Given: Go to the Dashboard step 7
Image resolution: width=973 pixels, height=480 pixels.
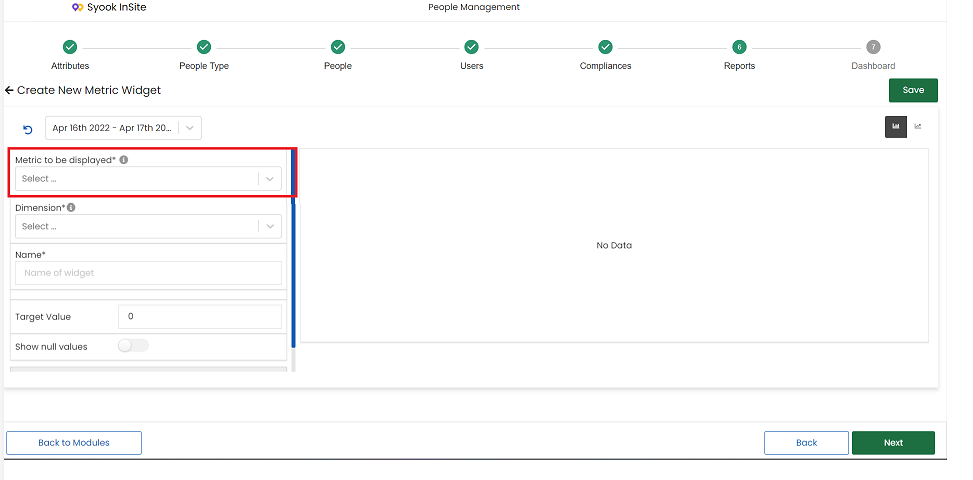Looking at the screenshot, I should click(x=873, y=47).
